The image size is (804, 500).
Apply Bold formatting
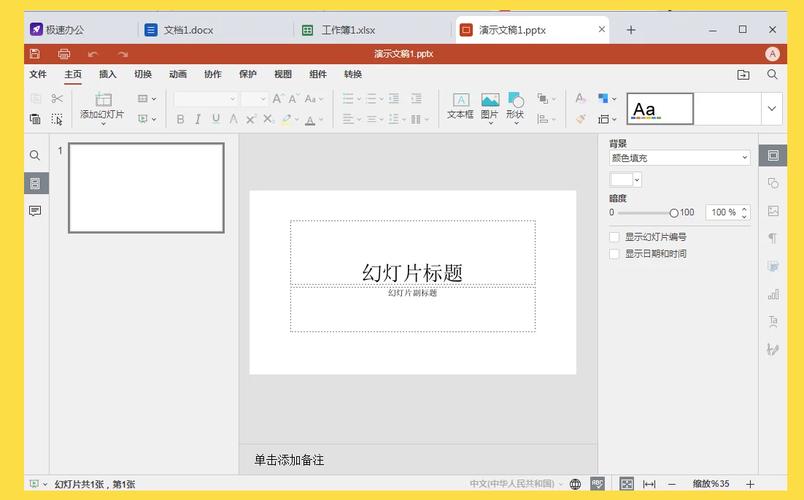point(180,119)
